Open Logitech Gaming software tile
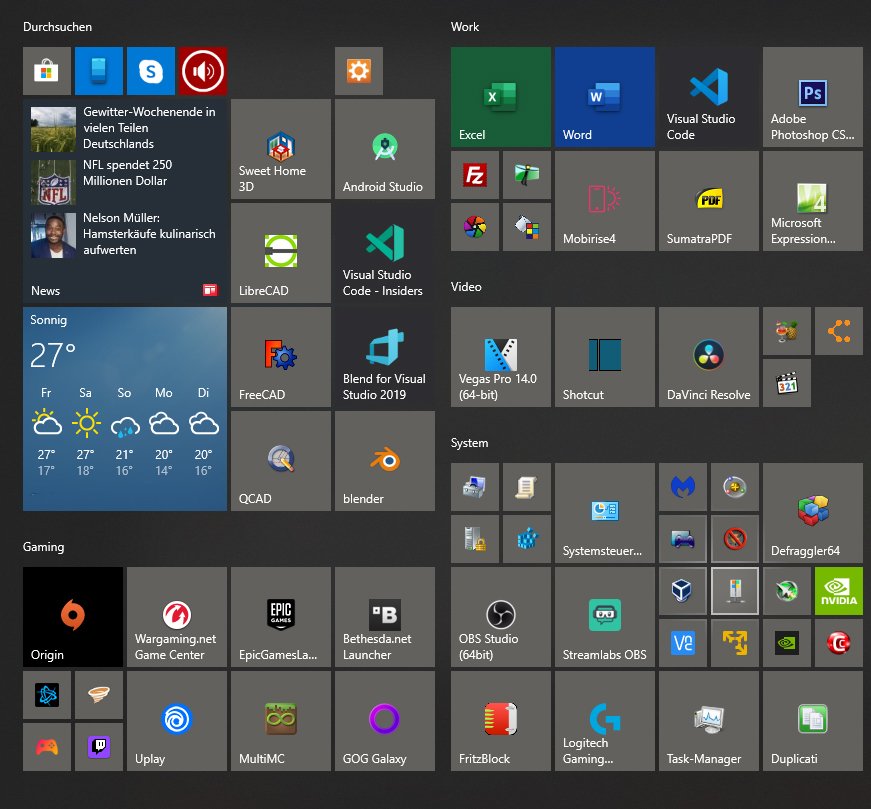This screenshot has width=871, height=809. tap(604, 721)
